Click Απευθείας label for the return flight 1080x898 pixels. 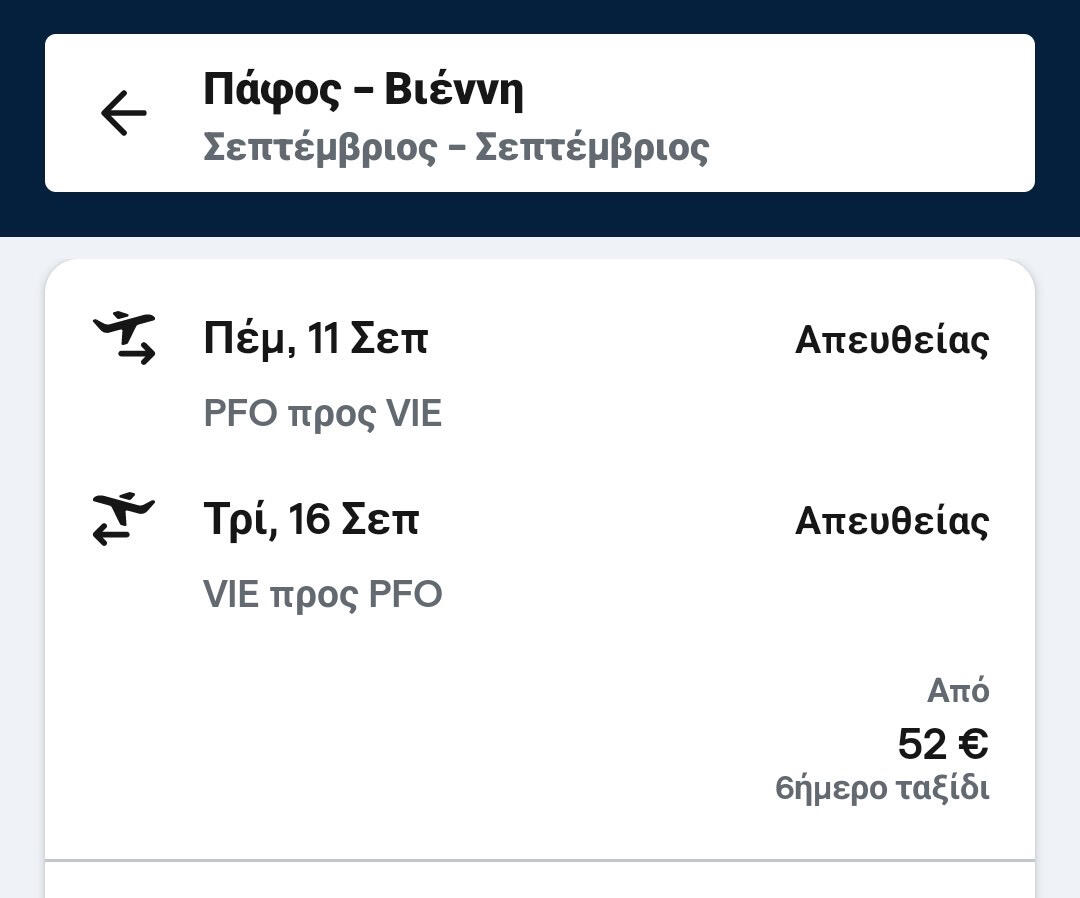(x=891, y=521)
